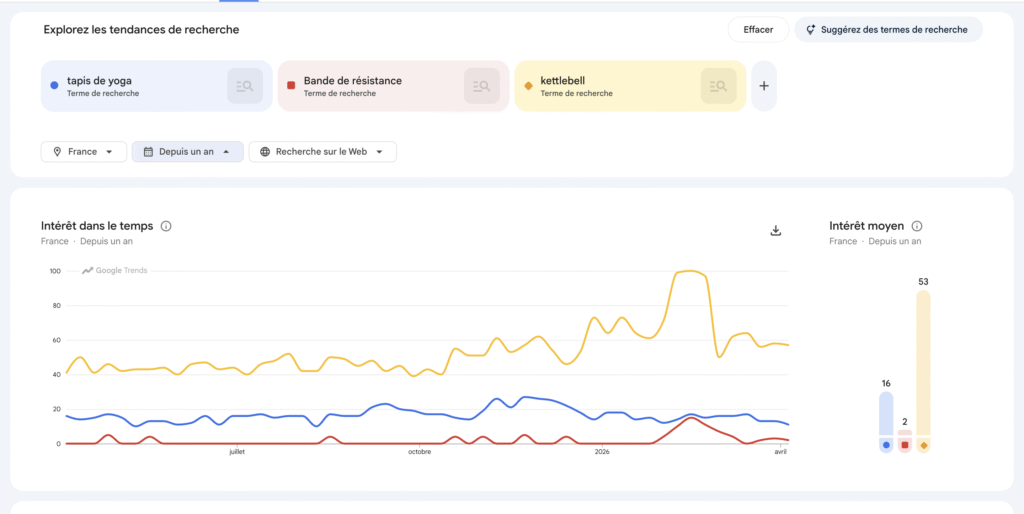Screen dimensions: 1024x514
Task: Click Suggérez des termes de recherche
Action: click(887, 30)
